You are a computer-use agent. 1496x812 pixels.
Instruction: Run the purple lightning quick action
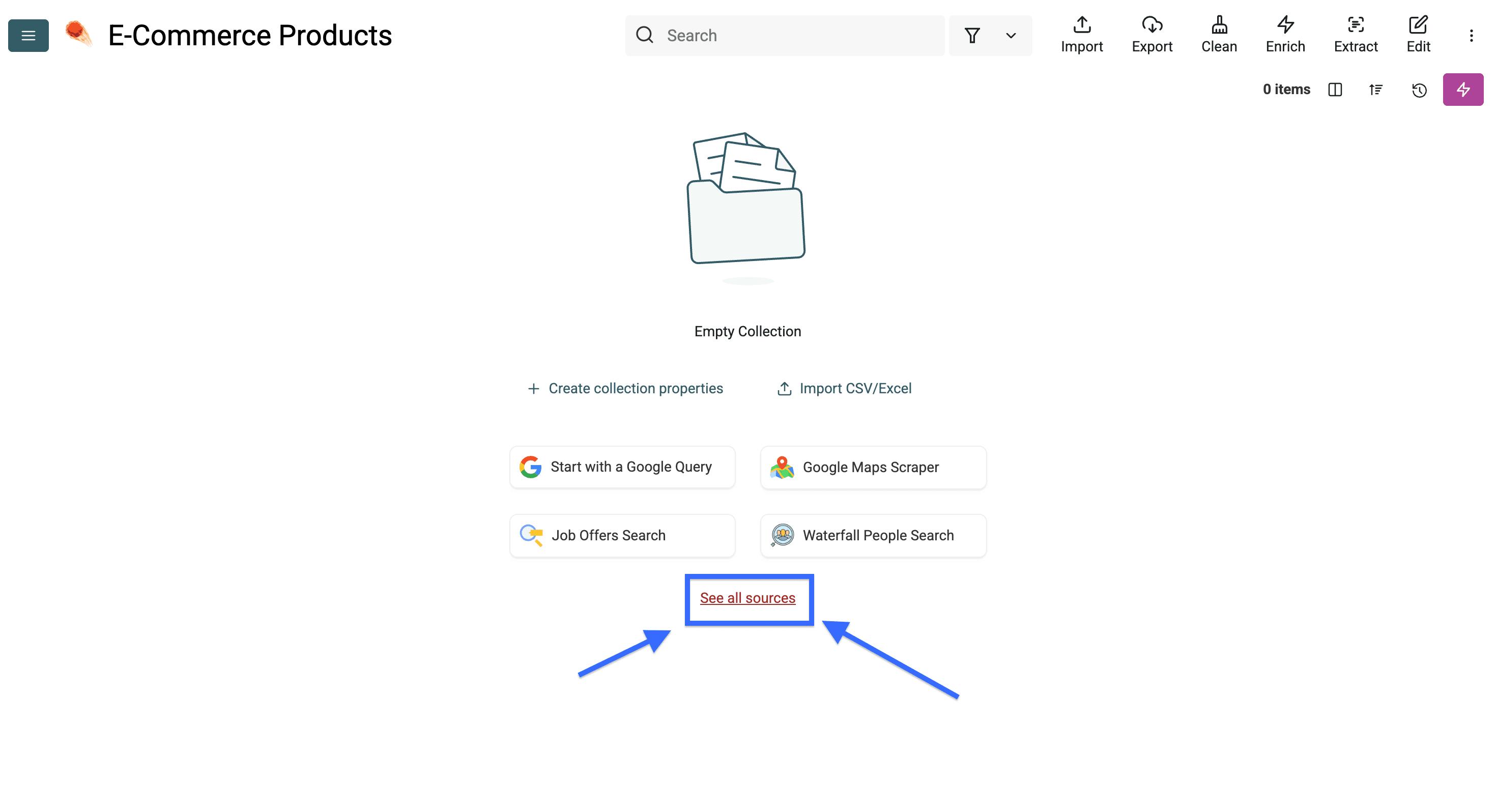point(1463,90)
